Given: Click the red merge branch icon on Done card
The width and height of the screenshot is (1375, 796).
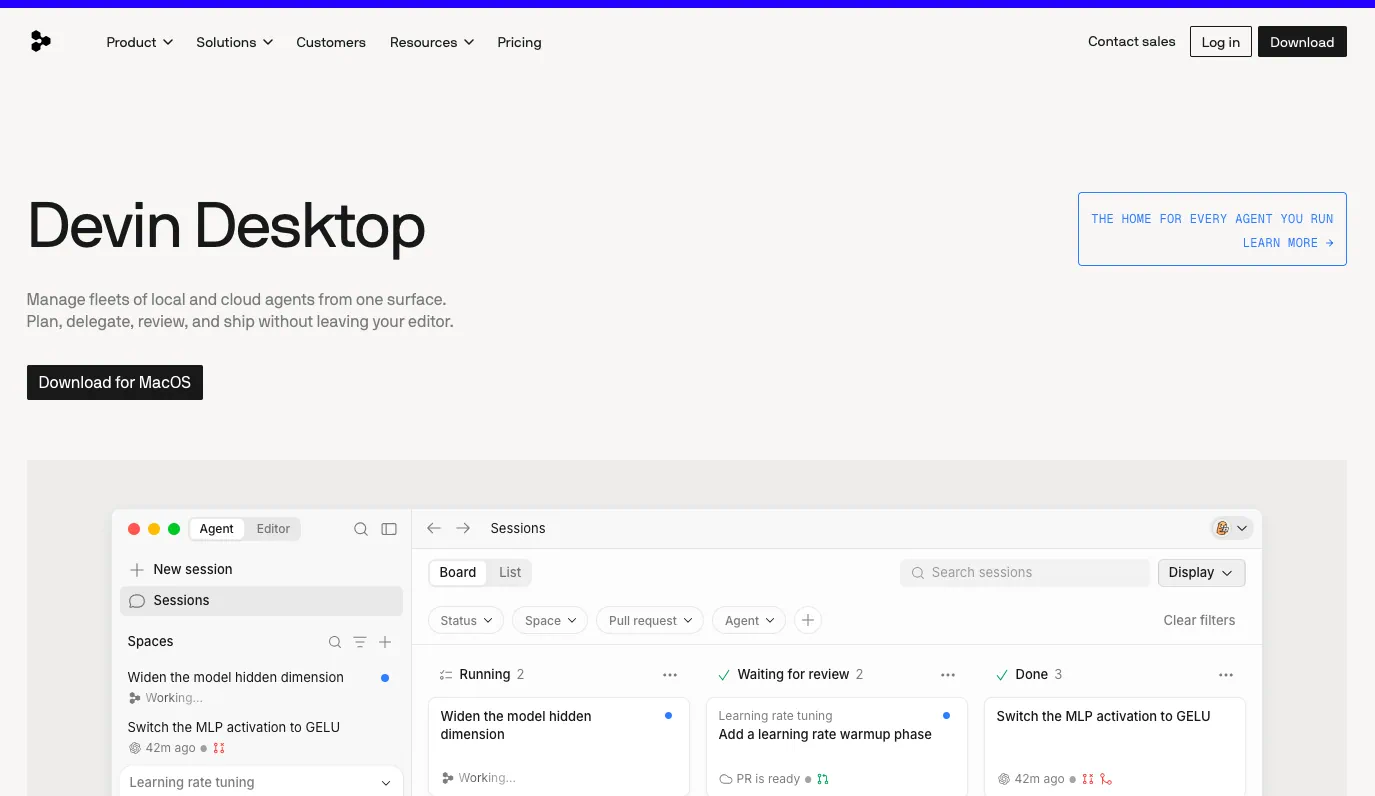Looking at the screenshot, I should tap(1106, 779).
